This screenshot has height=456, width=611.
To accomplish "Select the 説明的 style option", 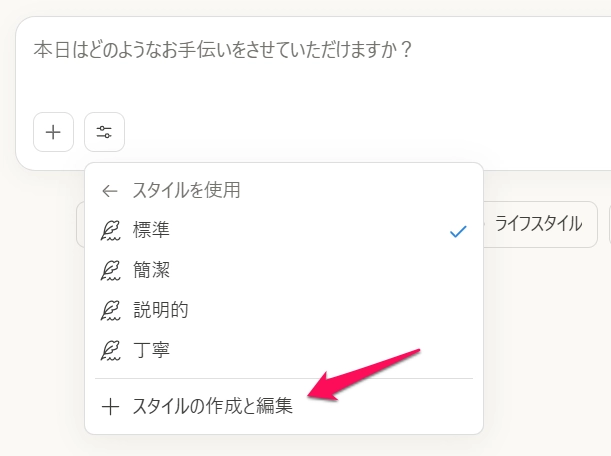I will (284, 310).
